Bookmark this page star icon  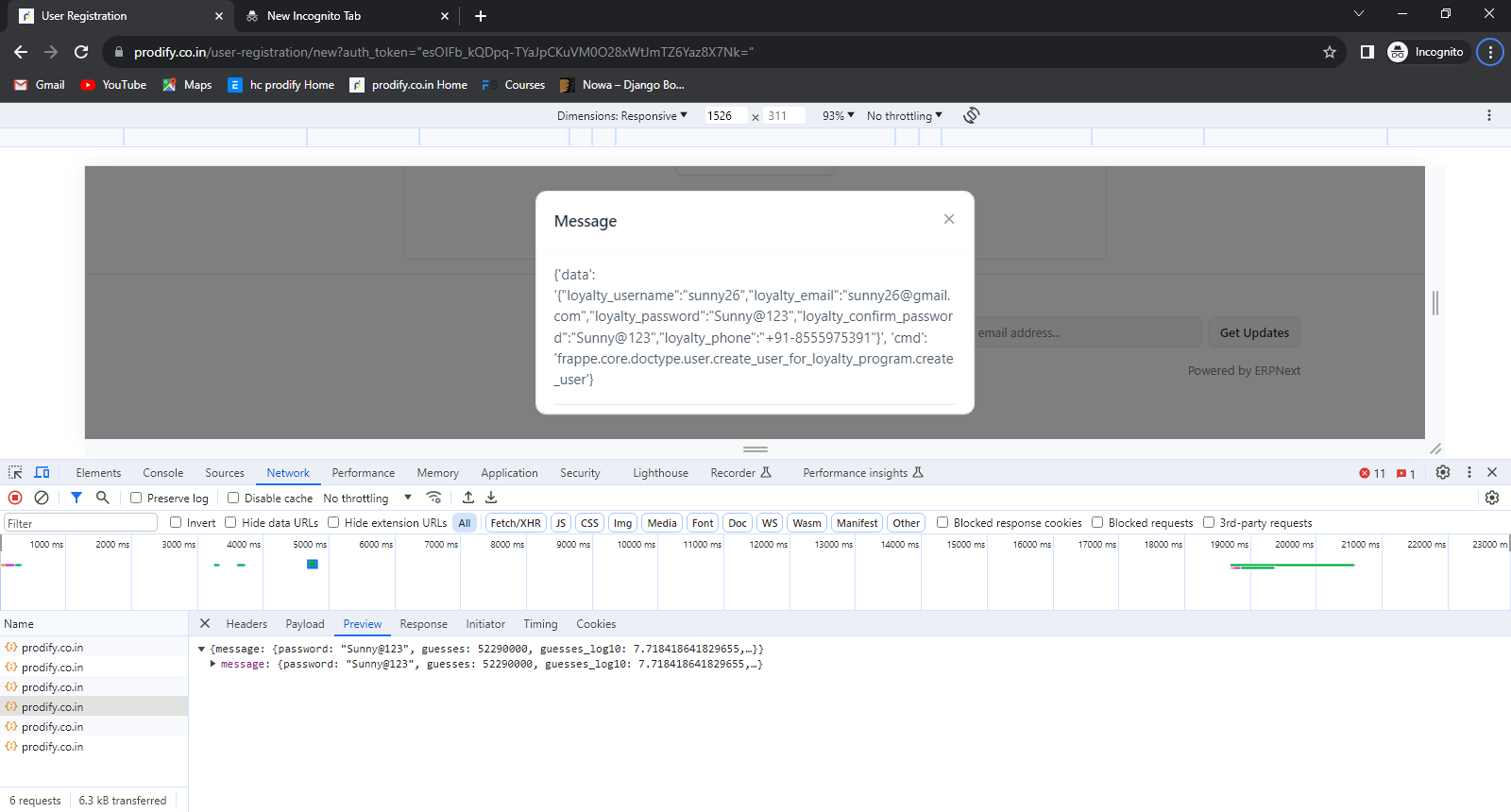coord(1330,52)
